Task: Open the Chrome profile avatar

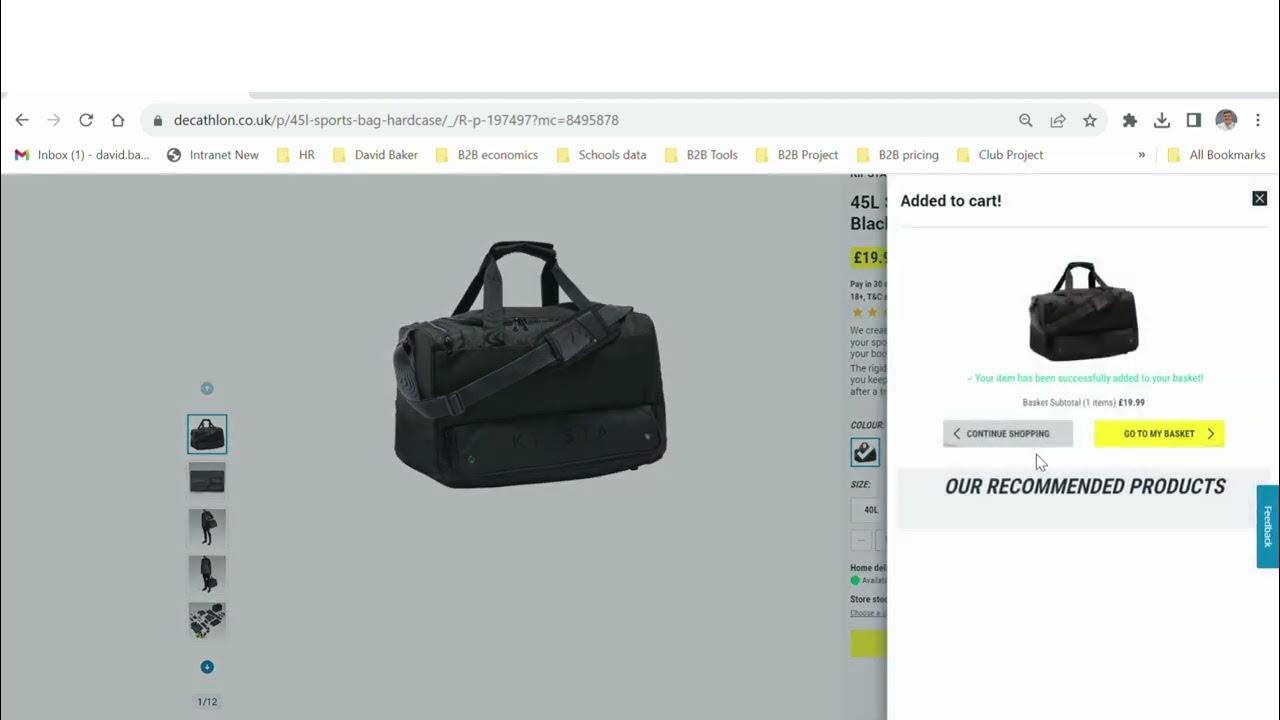Action: 1226,120
